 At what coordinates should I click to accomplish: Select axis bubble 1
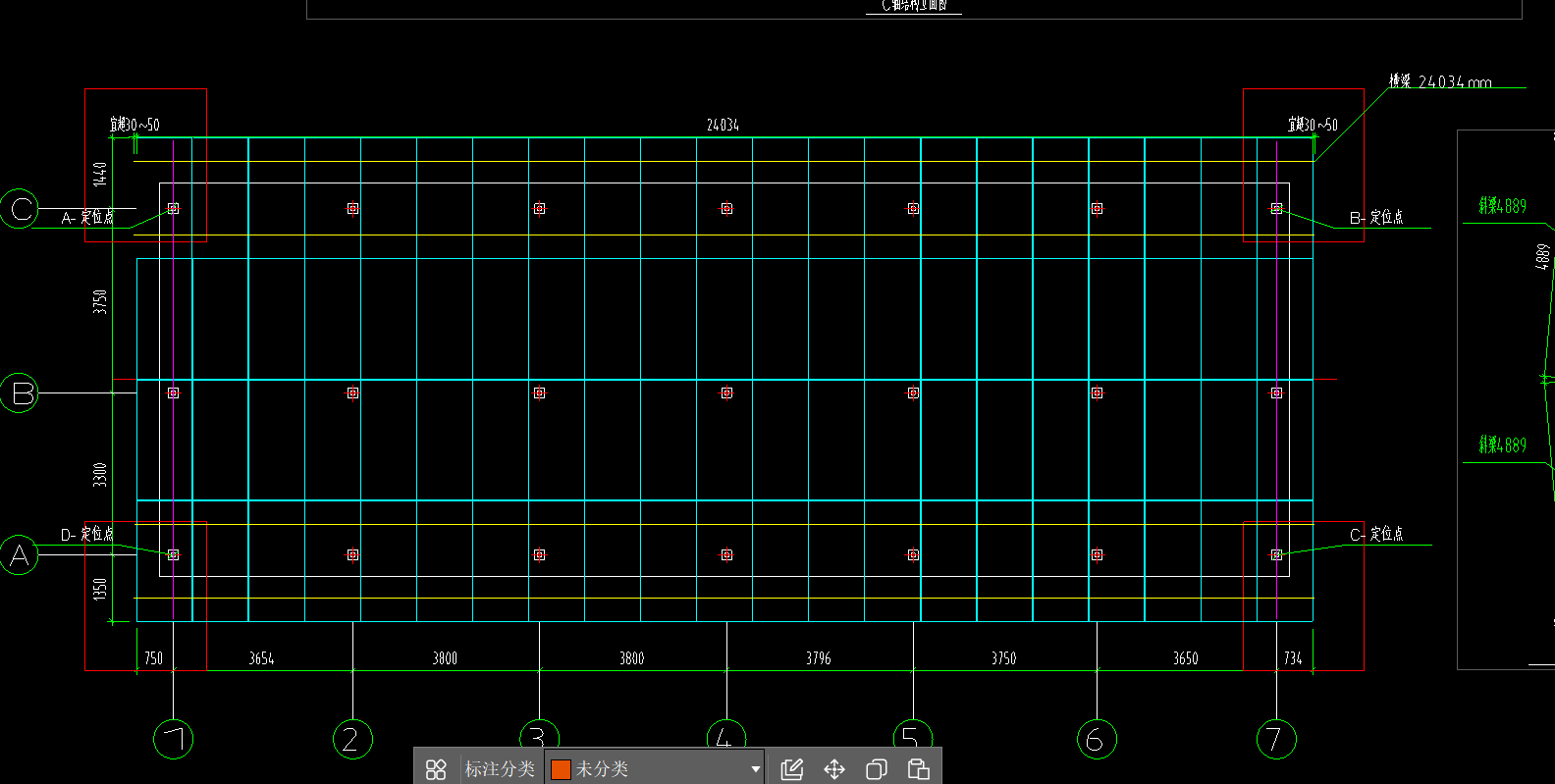coord(174,739)
